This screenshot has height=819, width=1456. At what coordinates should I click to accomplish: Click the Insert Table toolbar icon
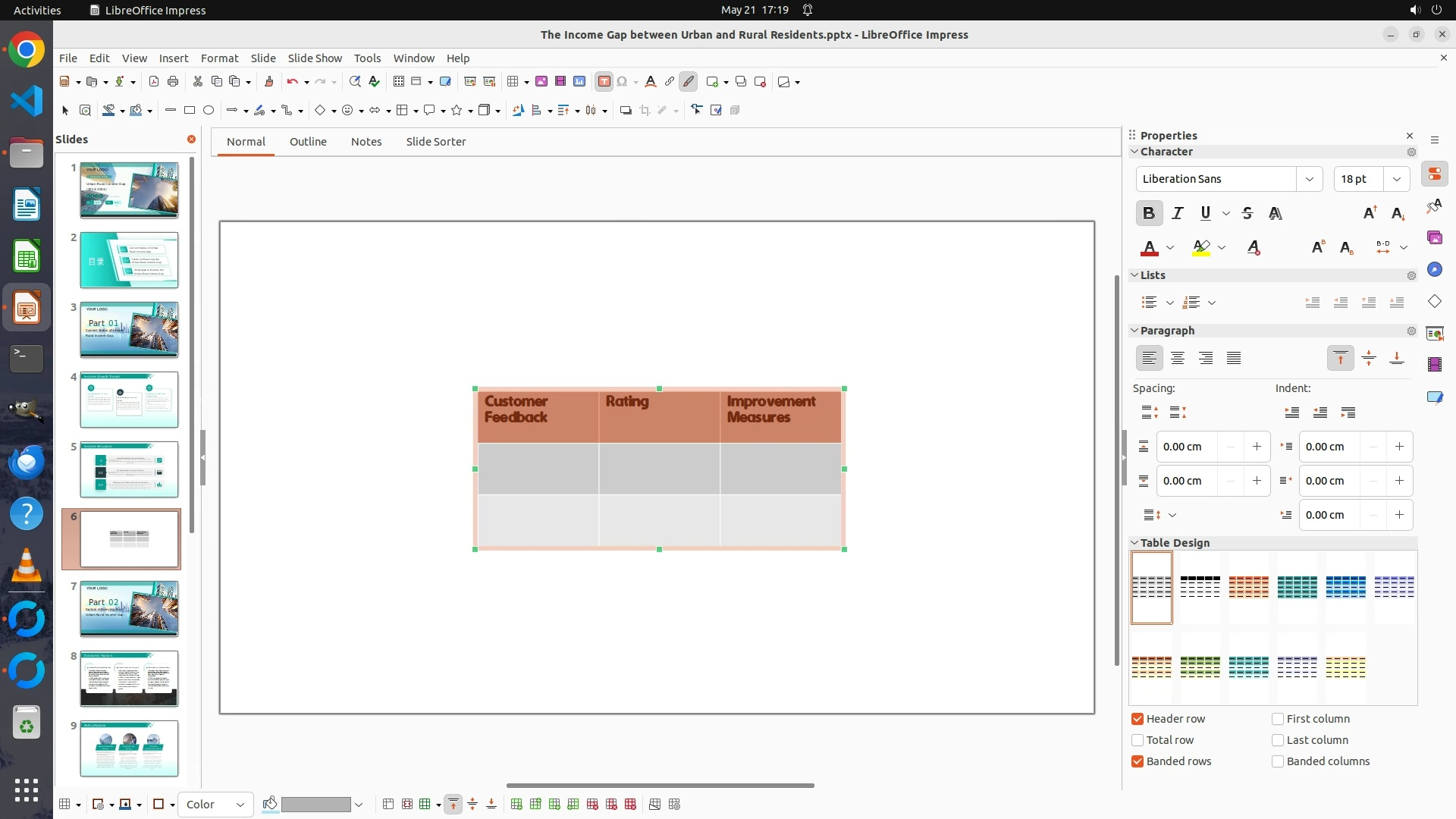click(513, 81)
